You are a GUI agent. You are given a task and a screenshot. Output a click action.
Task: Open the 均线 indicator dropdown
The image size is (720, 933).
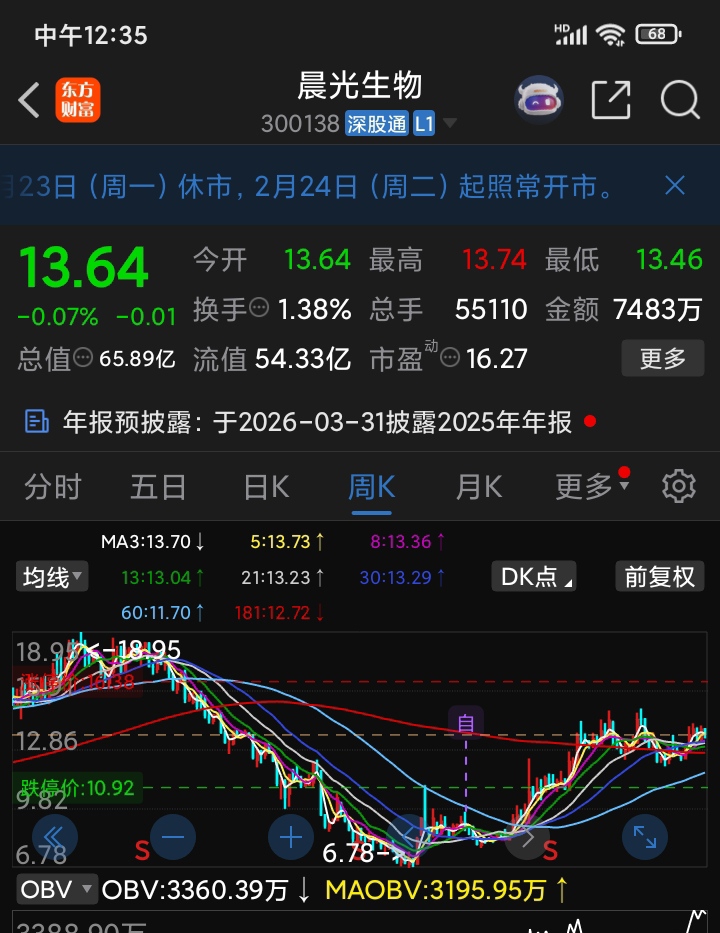coord(52,577)
